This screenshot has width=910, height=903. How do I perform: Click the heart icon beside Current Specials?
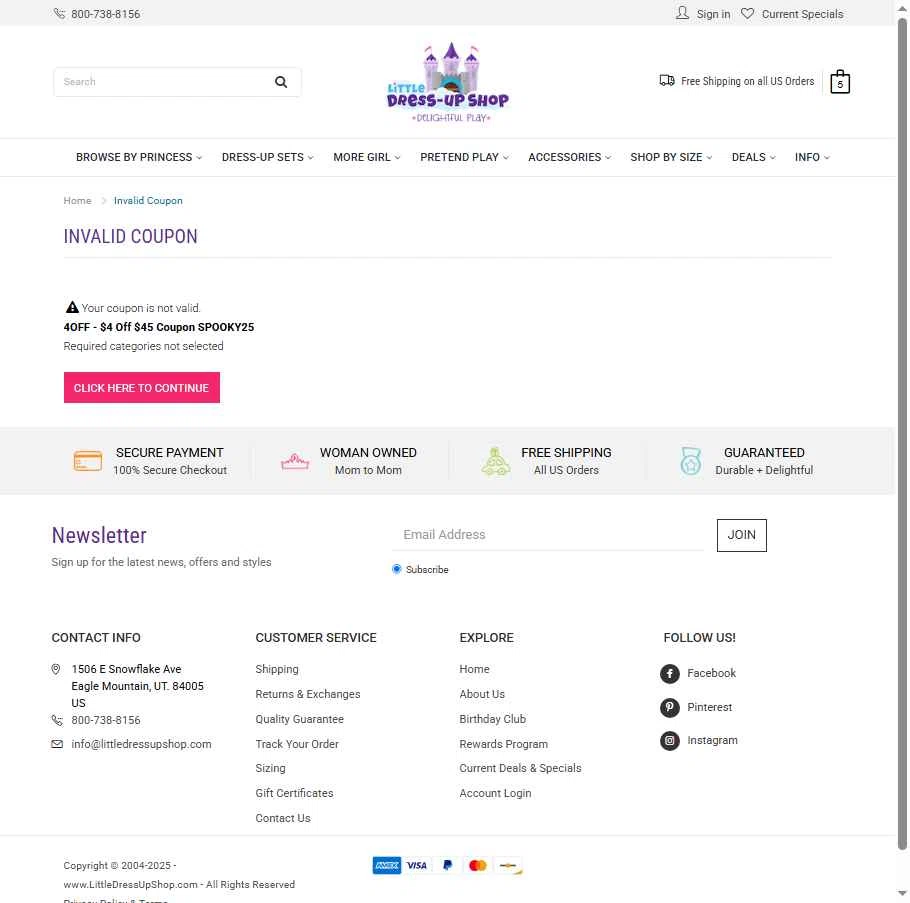748,13
